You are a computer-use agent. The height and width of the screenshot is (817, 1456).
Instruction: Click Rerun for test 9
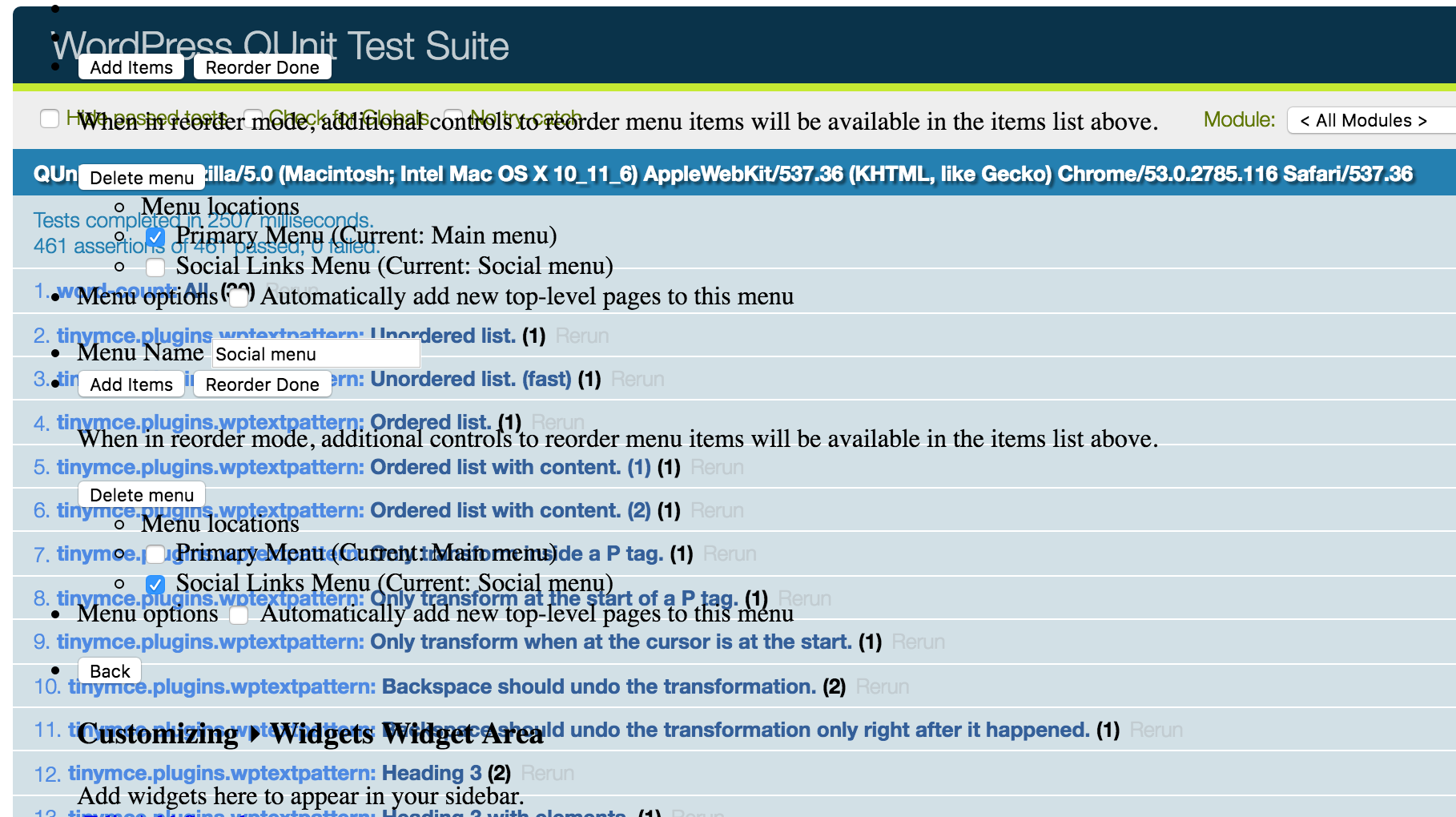tap(919, 642)
